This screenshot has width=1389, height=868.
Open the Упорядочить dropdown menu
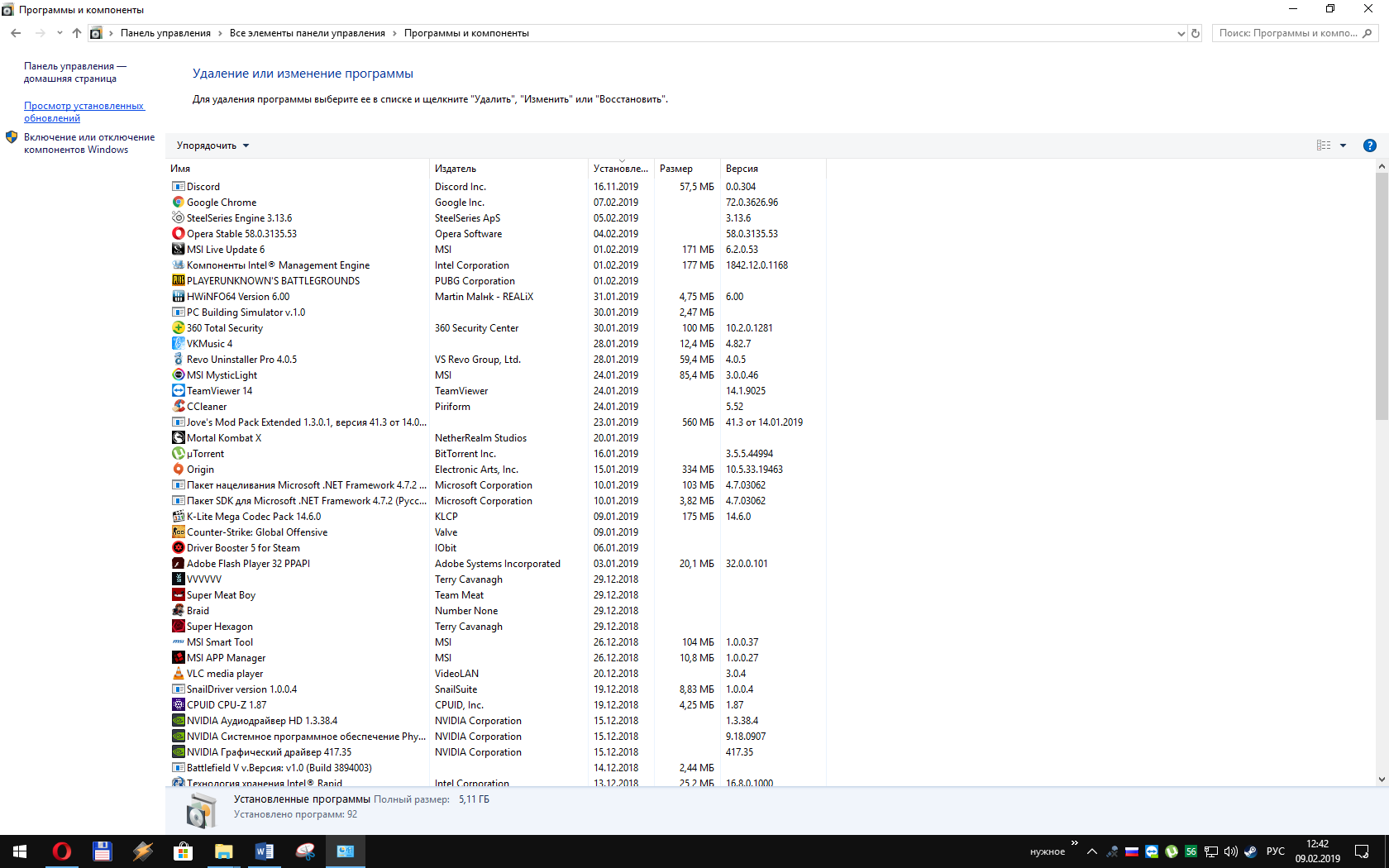click(x=212, y=145)
